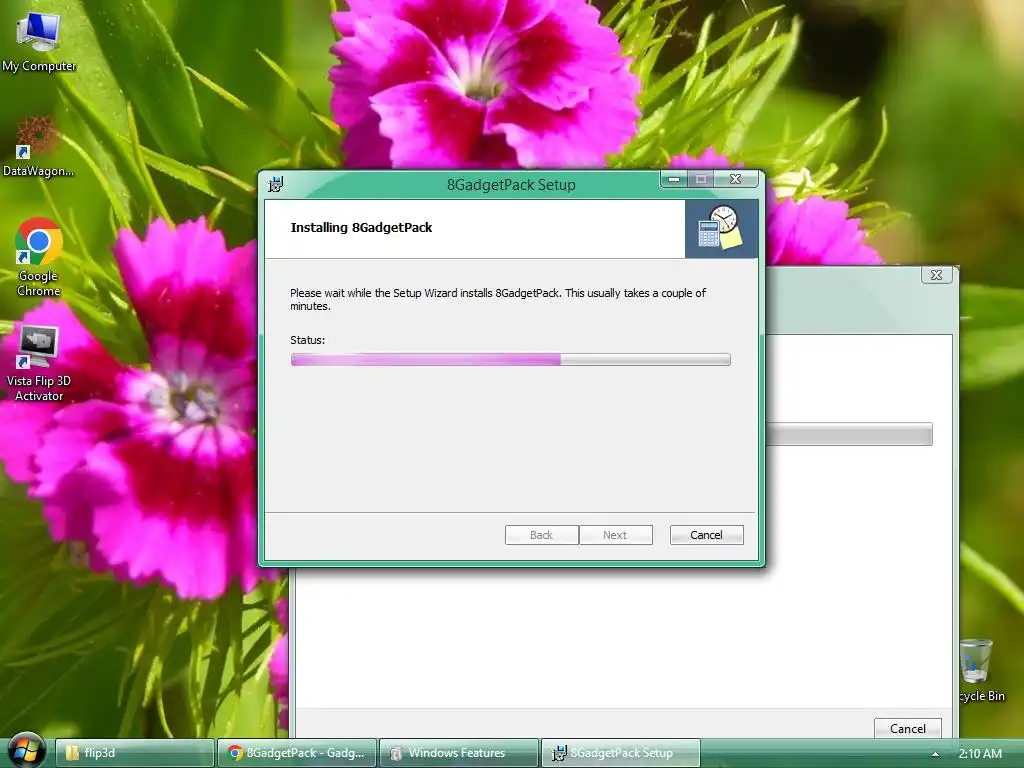Open the DataWagon desktop shortcut
Image resolution: width=1024 pixels, height=768 pixels.
(38, 147)
